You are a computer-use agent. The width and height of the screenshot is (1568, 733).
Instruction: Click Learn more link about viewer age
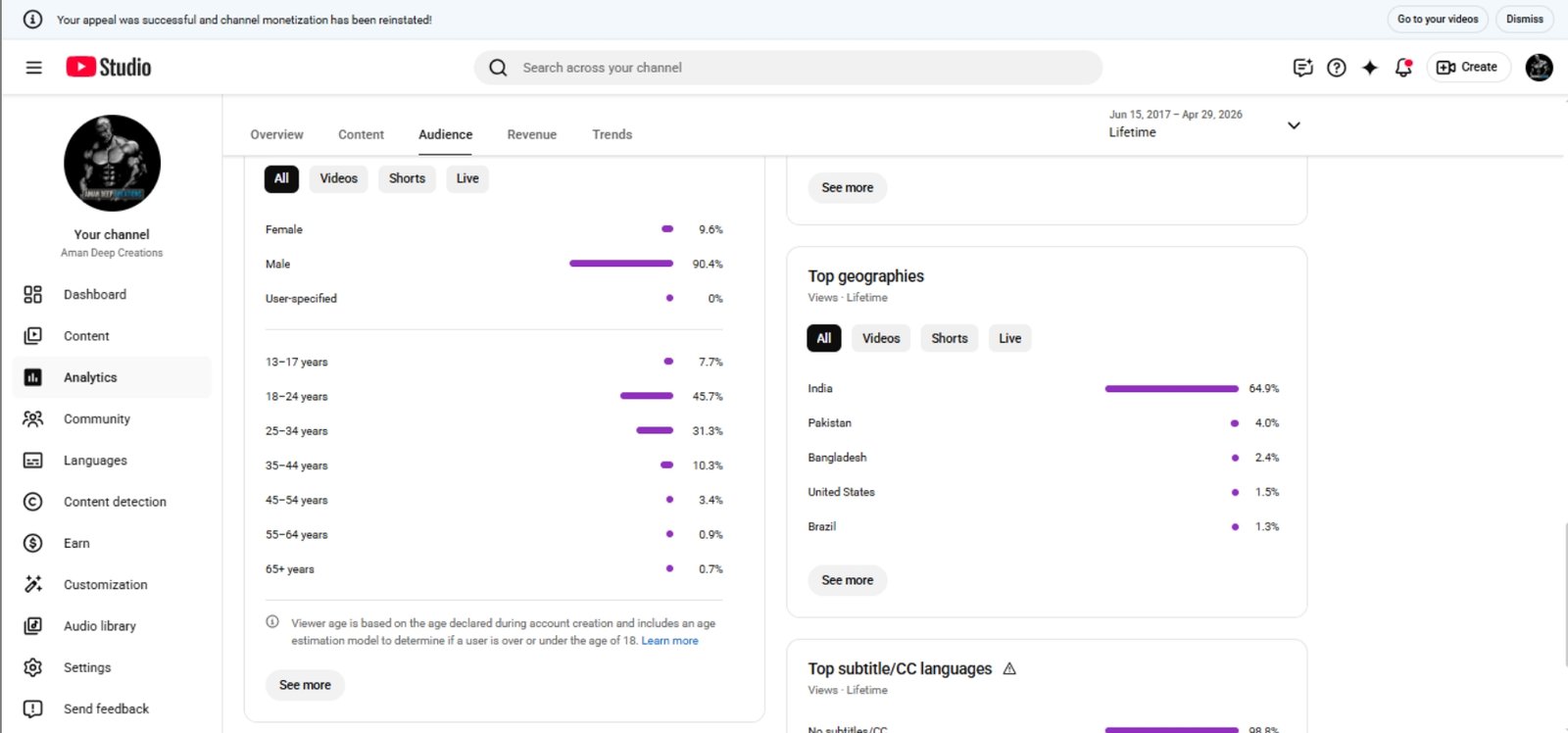click(x=669, y=641)
